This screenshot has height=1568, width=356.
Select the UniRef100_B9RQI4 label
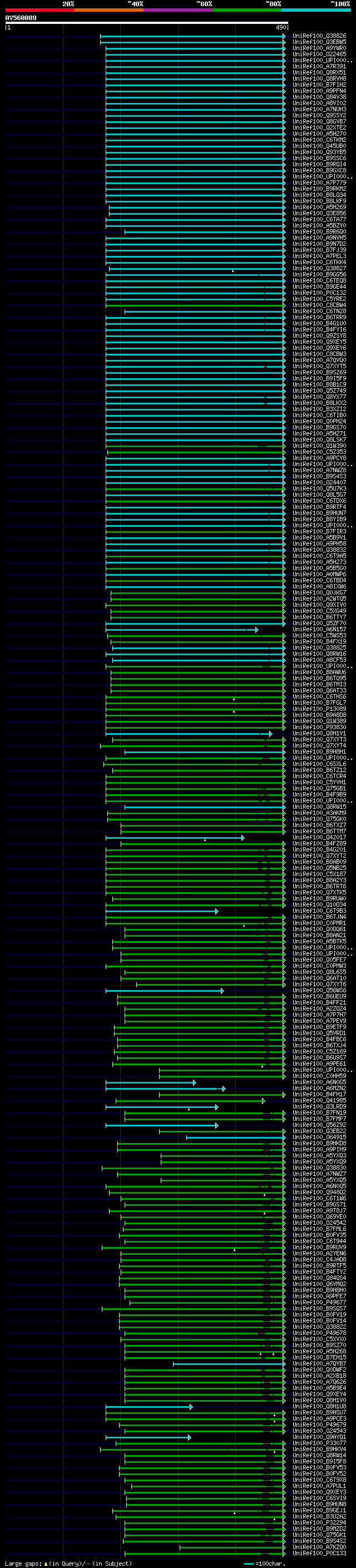click(319, 164)
